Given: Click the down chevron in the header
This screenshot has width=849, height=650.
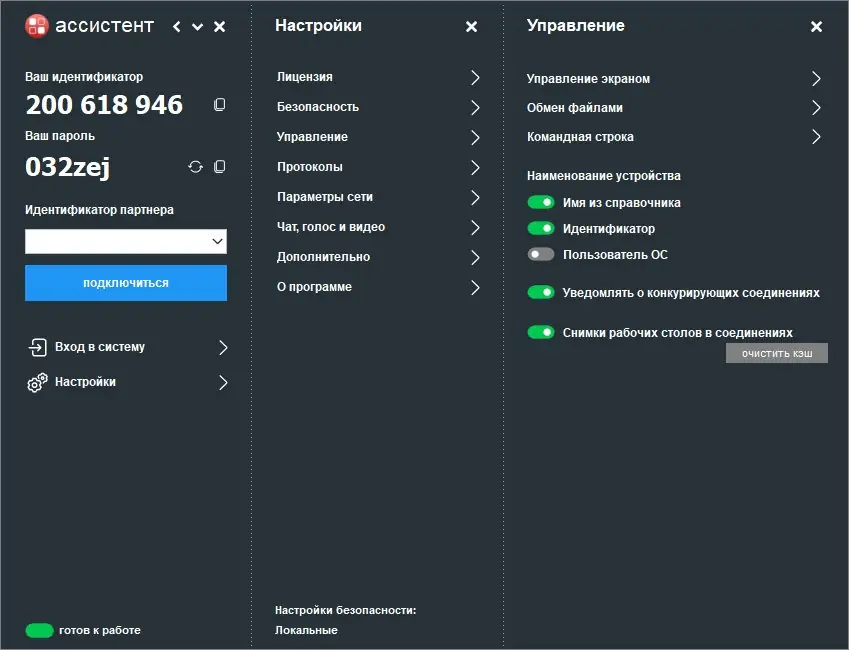Looking at the screenshot, I should tap(196, 27).
